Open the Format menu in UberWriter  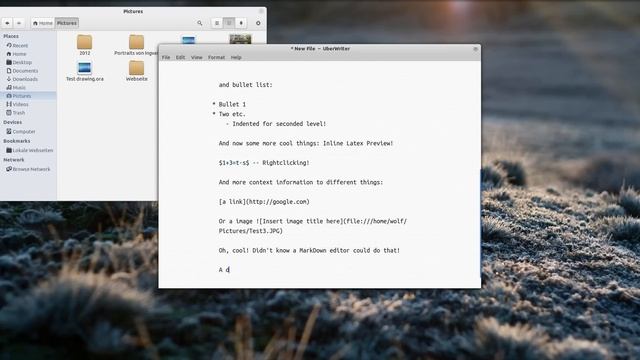point(216,58)
